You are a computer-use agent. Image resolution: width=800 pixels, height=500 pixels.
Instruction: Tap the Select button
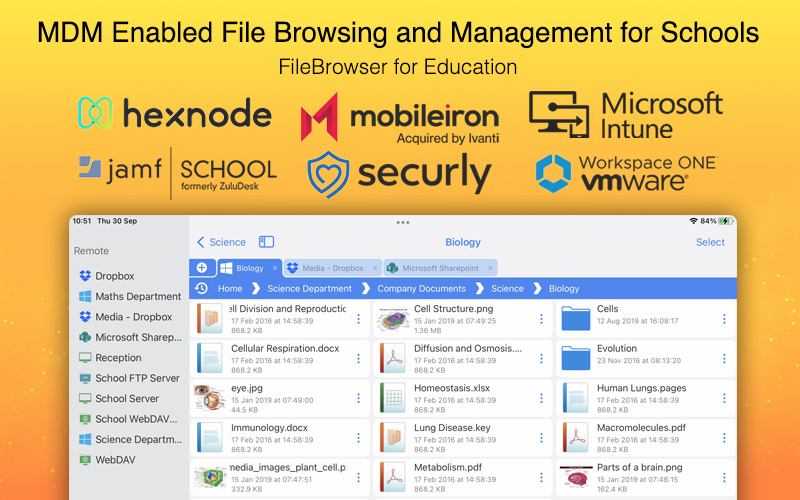710,242
